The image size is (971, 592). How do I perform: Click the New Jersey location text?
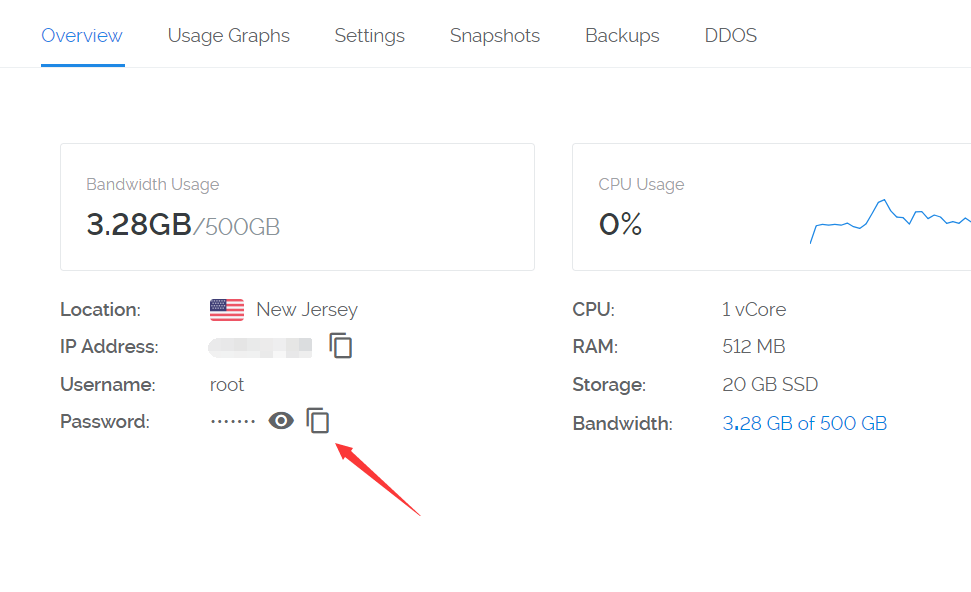[307, 310]
